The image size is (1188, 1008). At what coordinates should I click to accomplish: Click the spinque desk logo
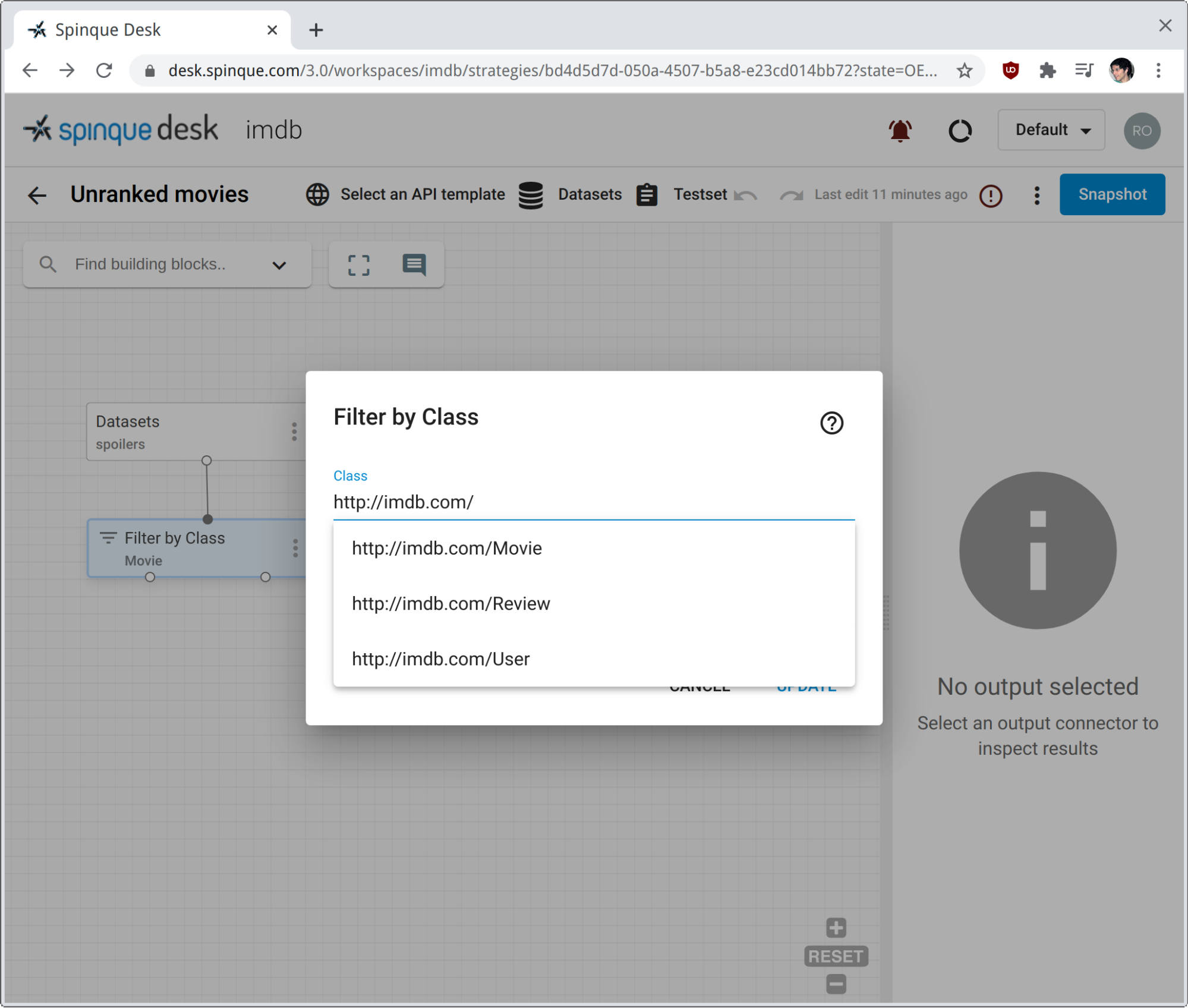tap(121, 130)
